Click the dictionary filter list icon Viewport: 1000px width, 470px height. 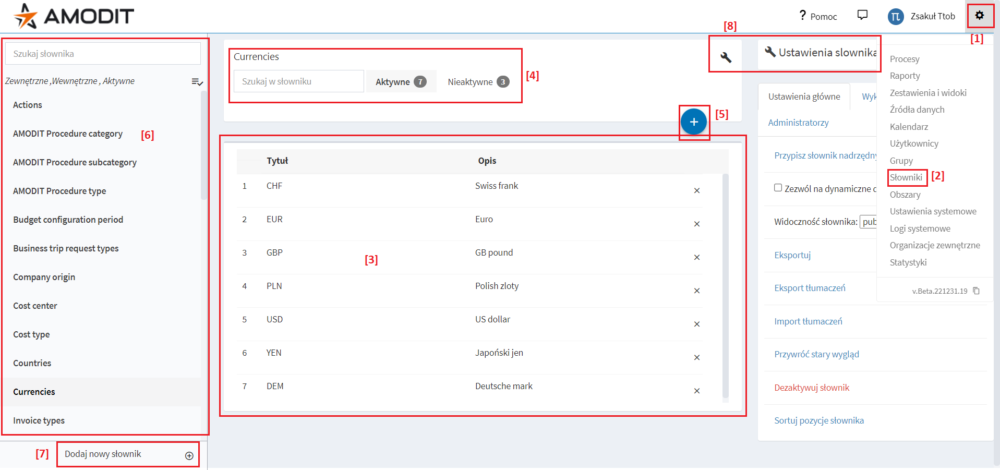(197, 81)
